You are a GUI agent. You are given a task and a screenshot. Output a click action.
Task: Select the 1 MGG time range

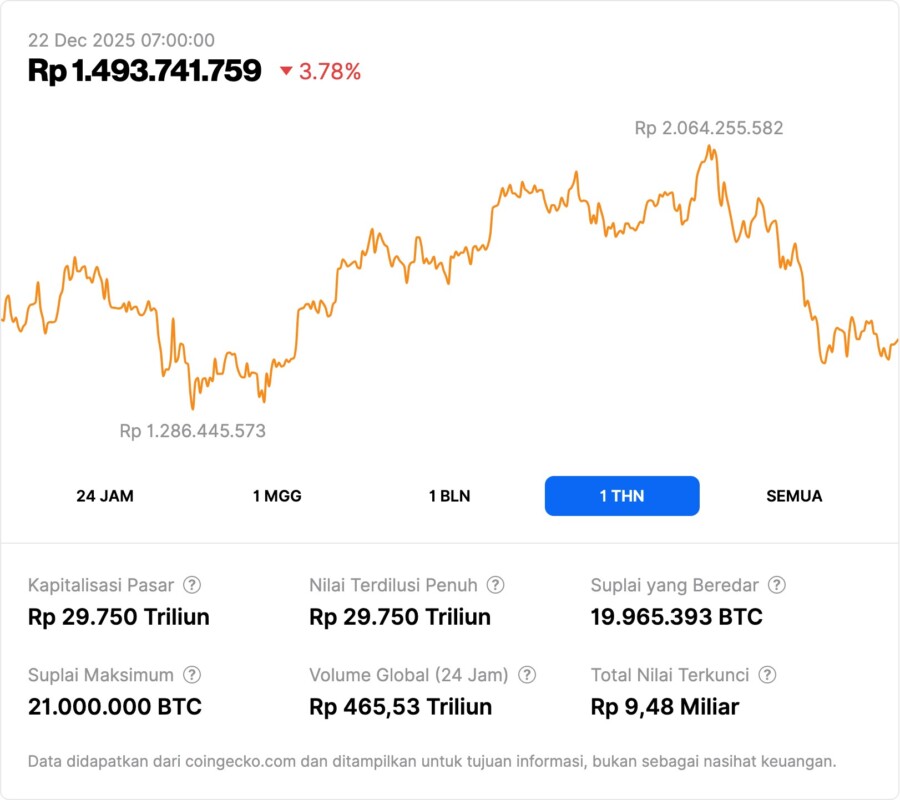pos(277,496)
